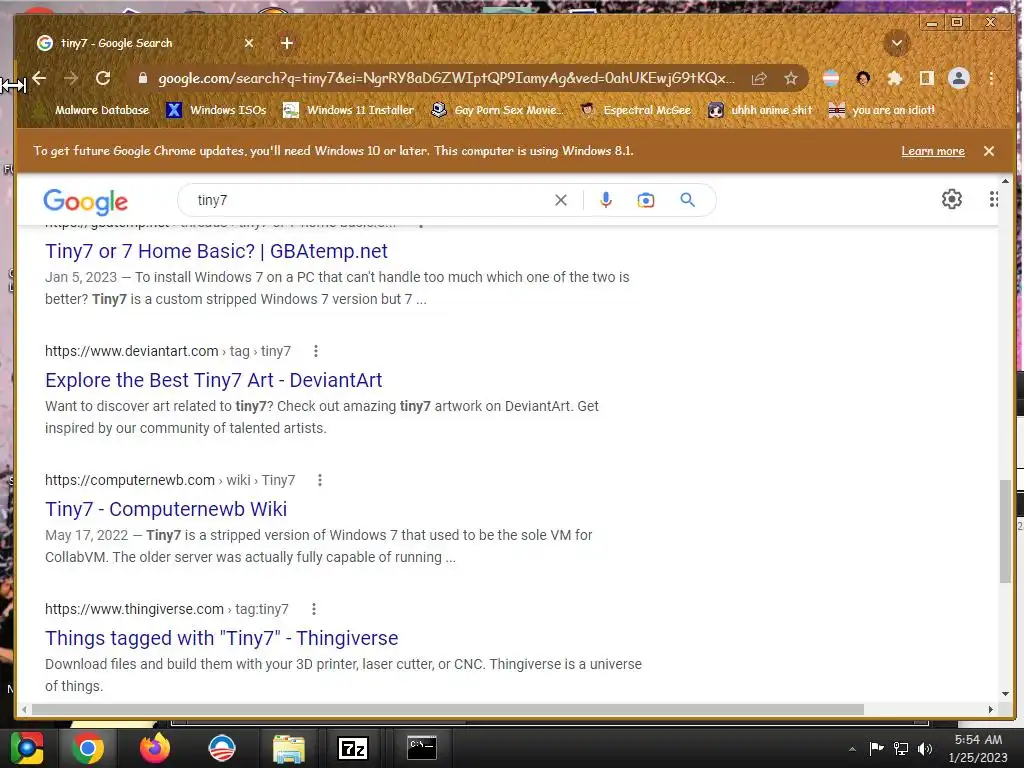Open network status in system tray
Image resolution: width=1024 pixels, height=768 pixels.
point(901,748)
